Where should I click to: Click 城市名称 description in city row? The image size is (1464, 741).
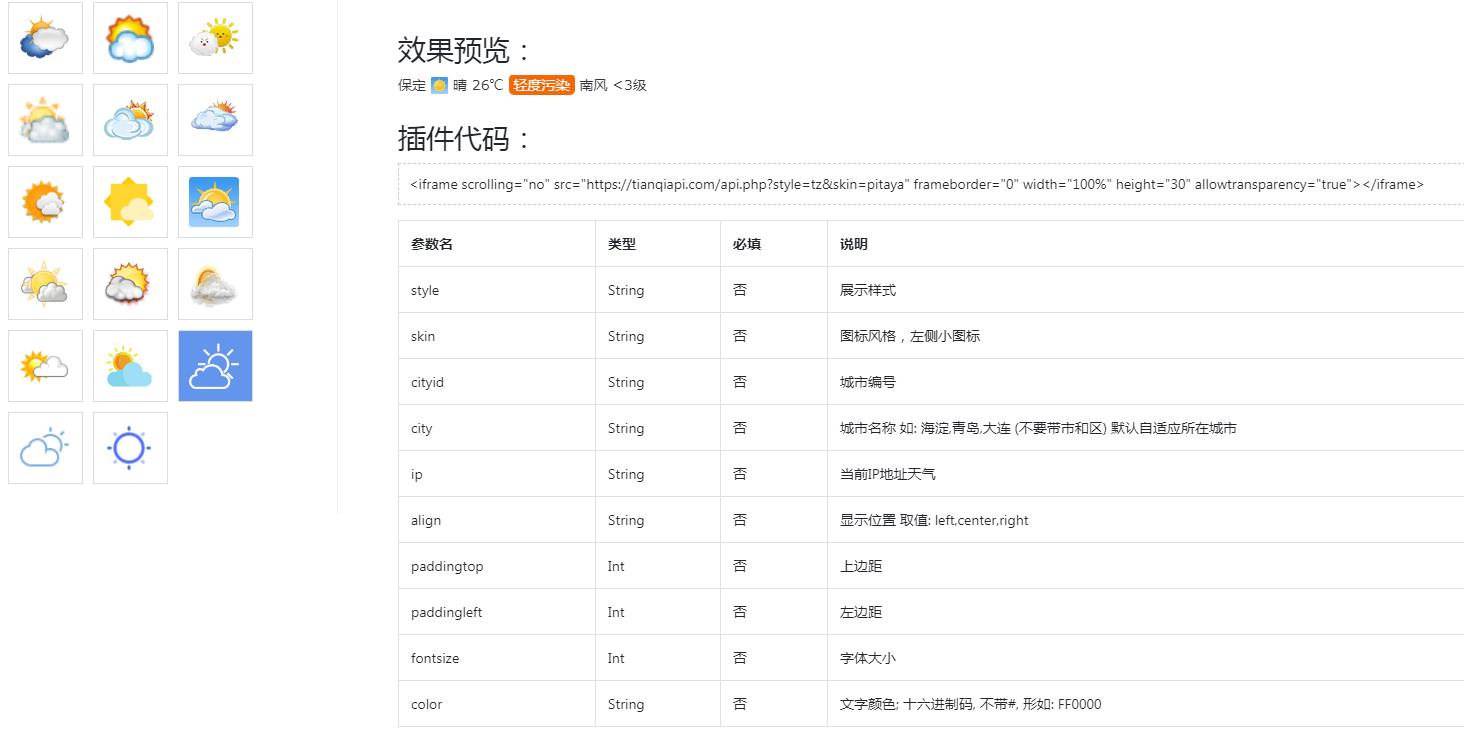[x=1038, y=428]
